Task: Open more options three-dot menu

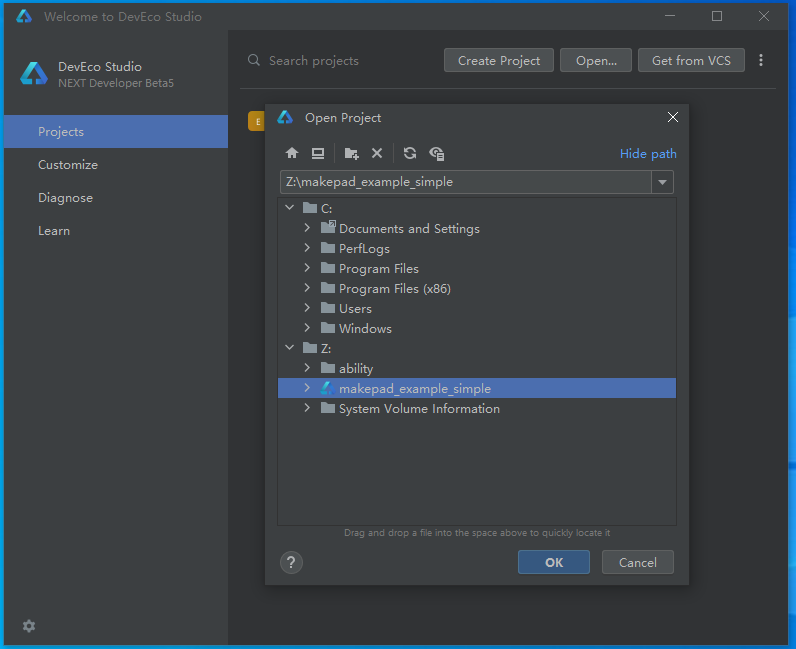Action: coord(760,60)
